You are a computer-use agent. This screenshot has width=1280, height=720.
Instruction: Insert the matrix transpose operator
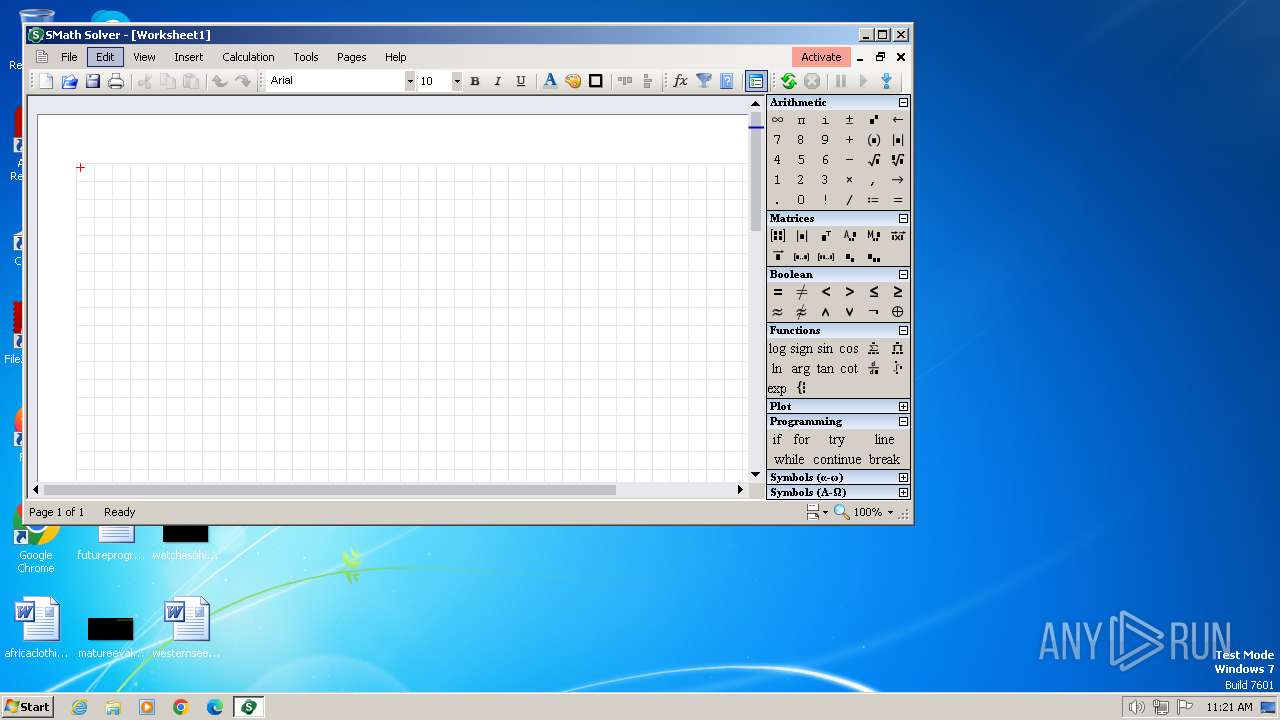point(825,236)
